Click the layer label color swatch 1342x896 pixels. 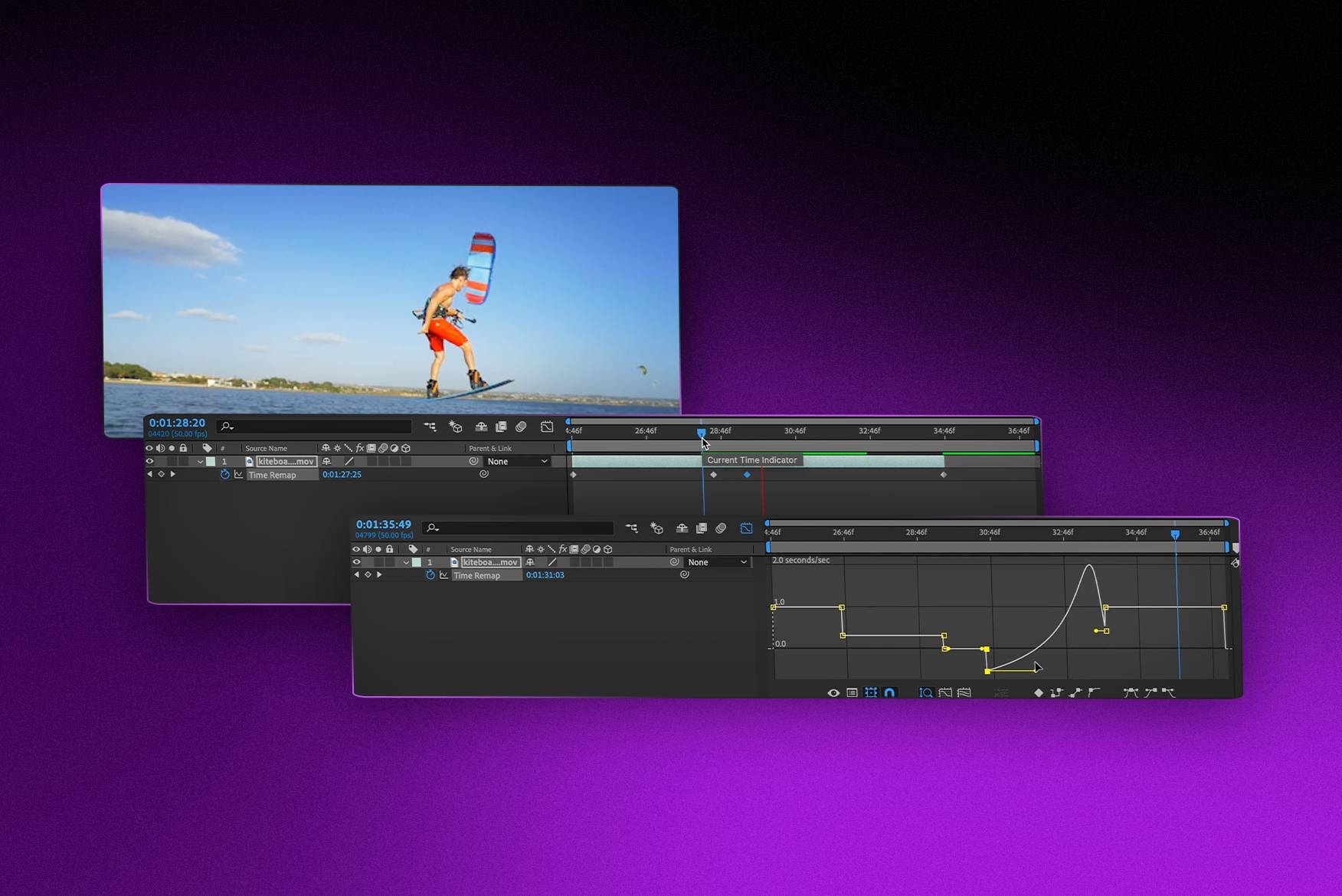[x=416, y=562]
